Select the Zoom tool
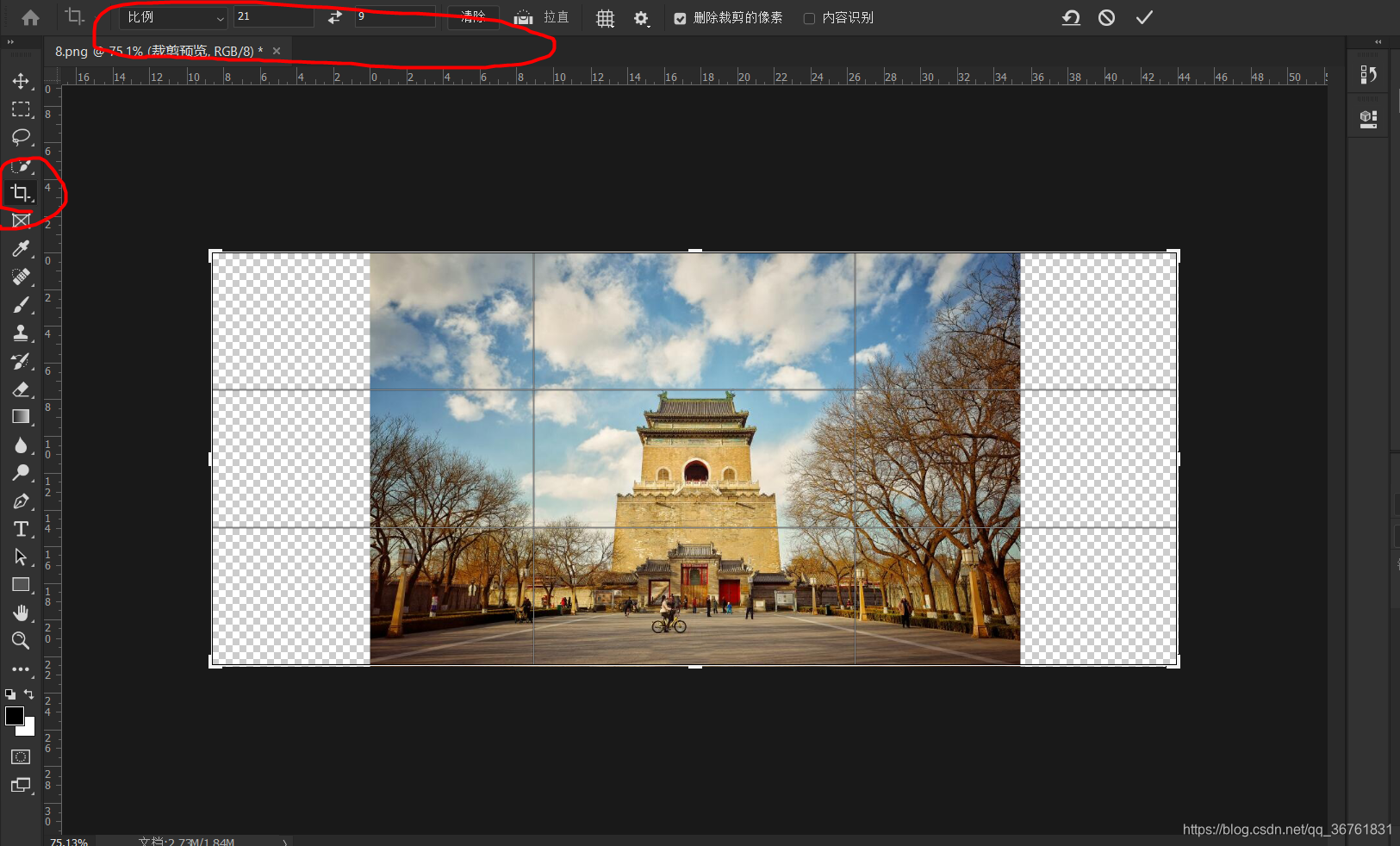 click(x=21, y=640)
